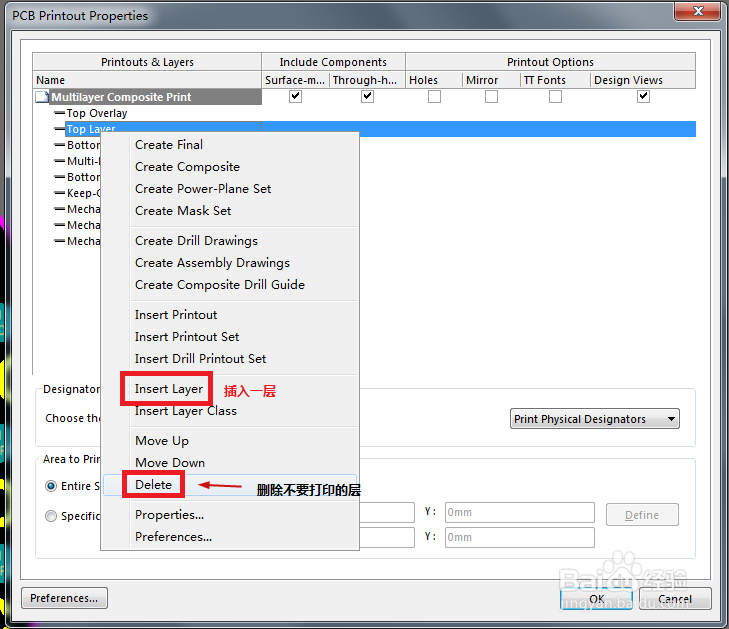Click the Printouts & Layers header
729x629 pixels.
(x=147, y=62)
